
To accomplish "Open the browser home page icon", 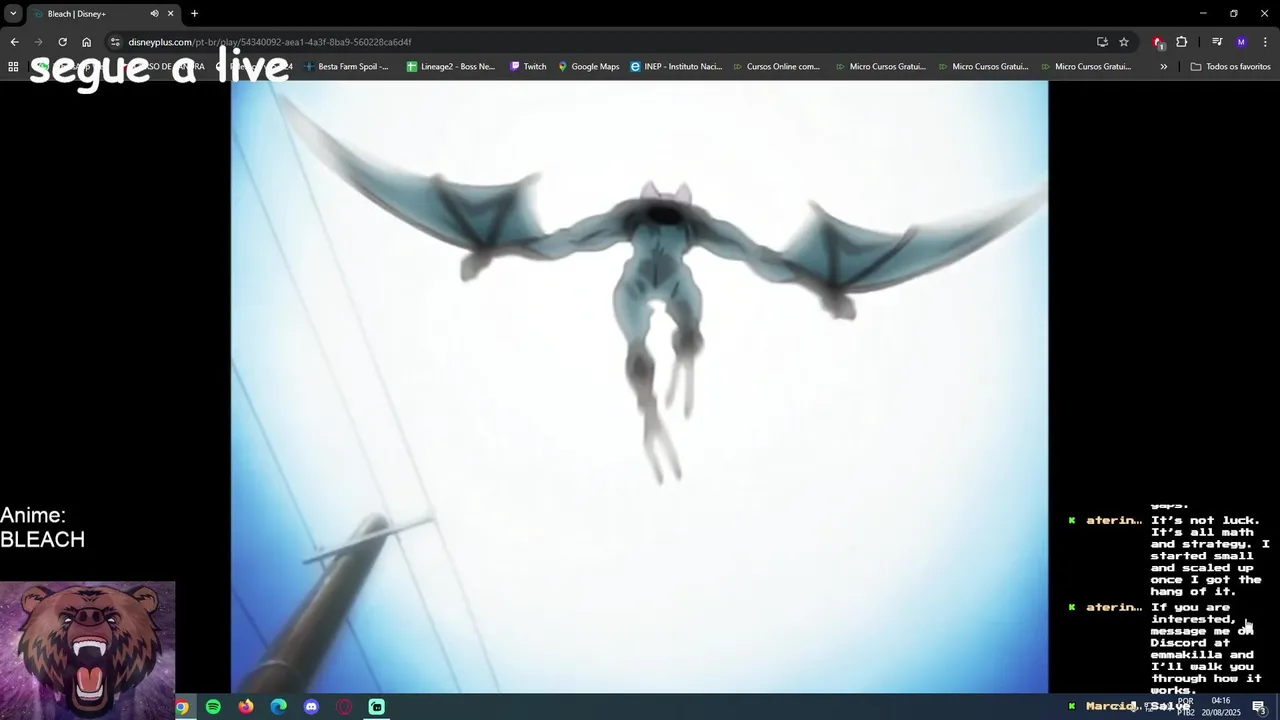I will pos(86,42).
